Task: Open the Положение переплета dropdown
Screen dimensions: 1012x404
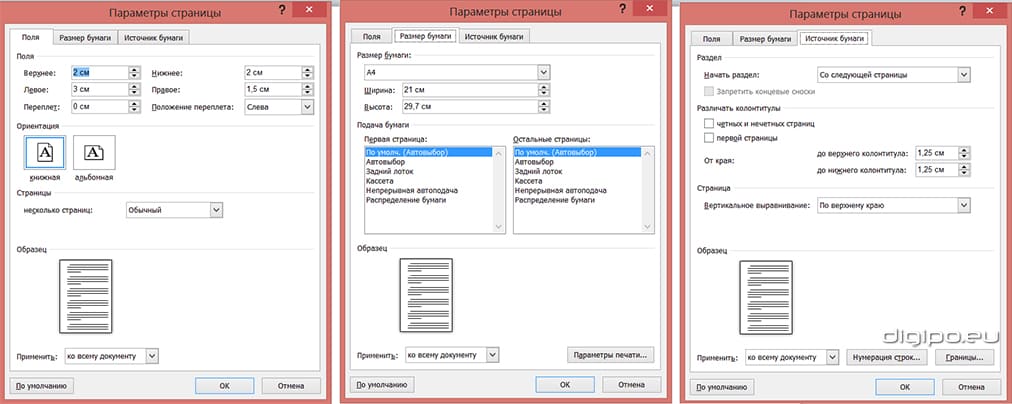Action: (x=306, y=107)
